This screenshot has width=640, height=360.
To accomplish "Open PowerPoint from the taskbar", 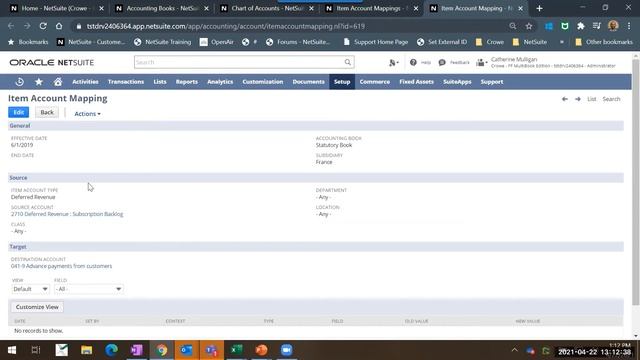I will [x=261, y=350].
